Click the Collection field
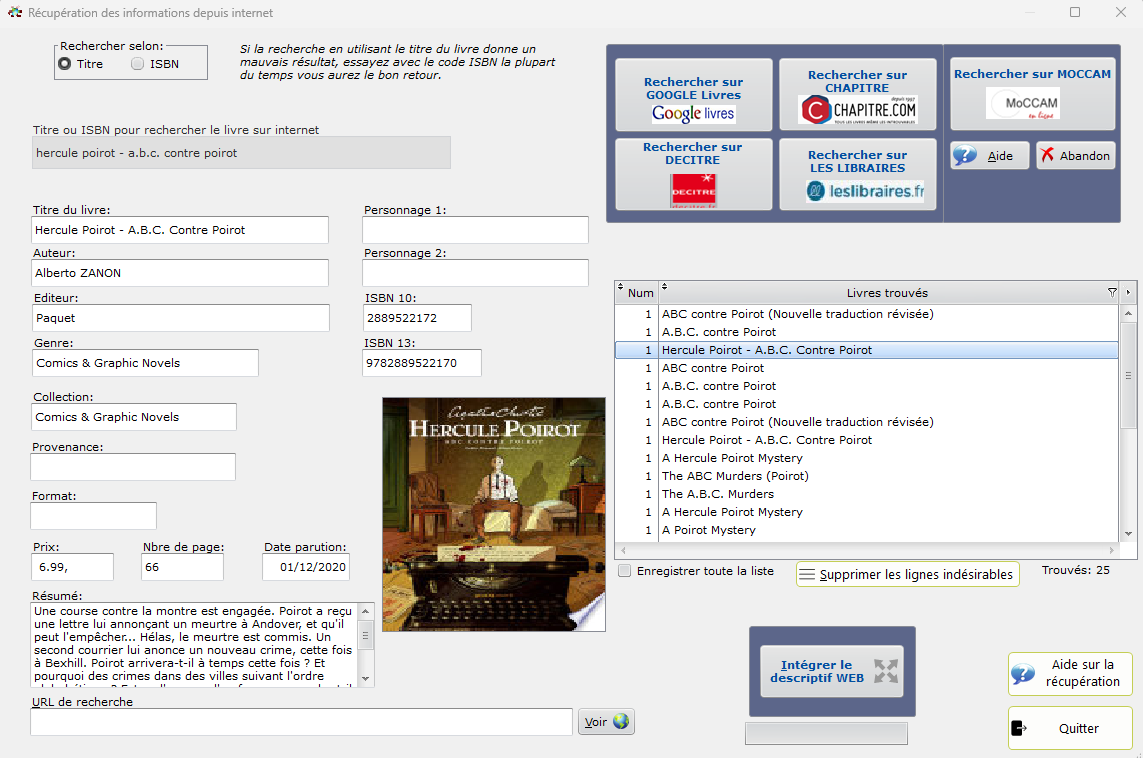This screenshot has height=758, width=1143. 134,417
